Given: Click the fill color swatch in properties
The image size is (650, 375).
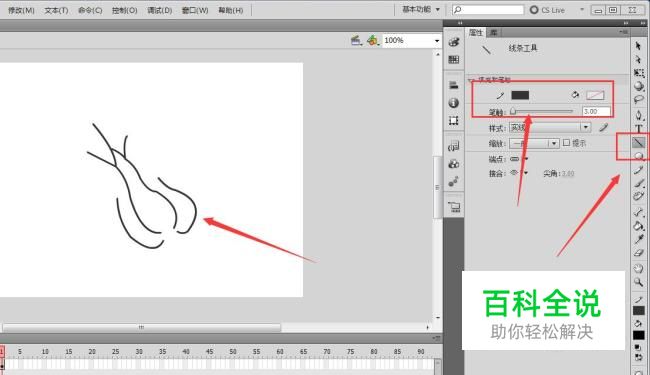Looking at the screenshot, I should pyautogui.click(x=595, y=95).
